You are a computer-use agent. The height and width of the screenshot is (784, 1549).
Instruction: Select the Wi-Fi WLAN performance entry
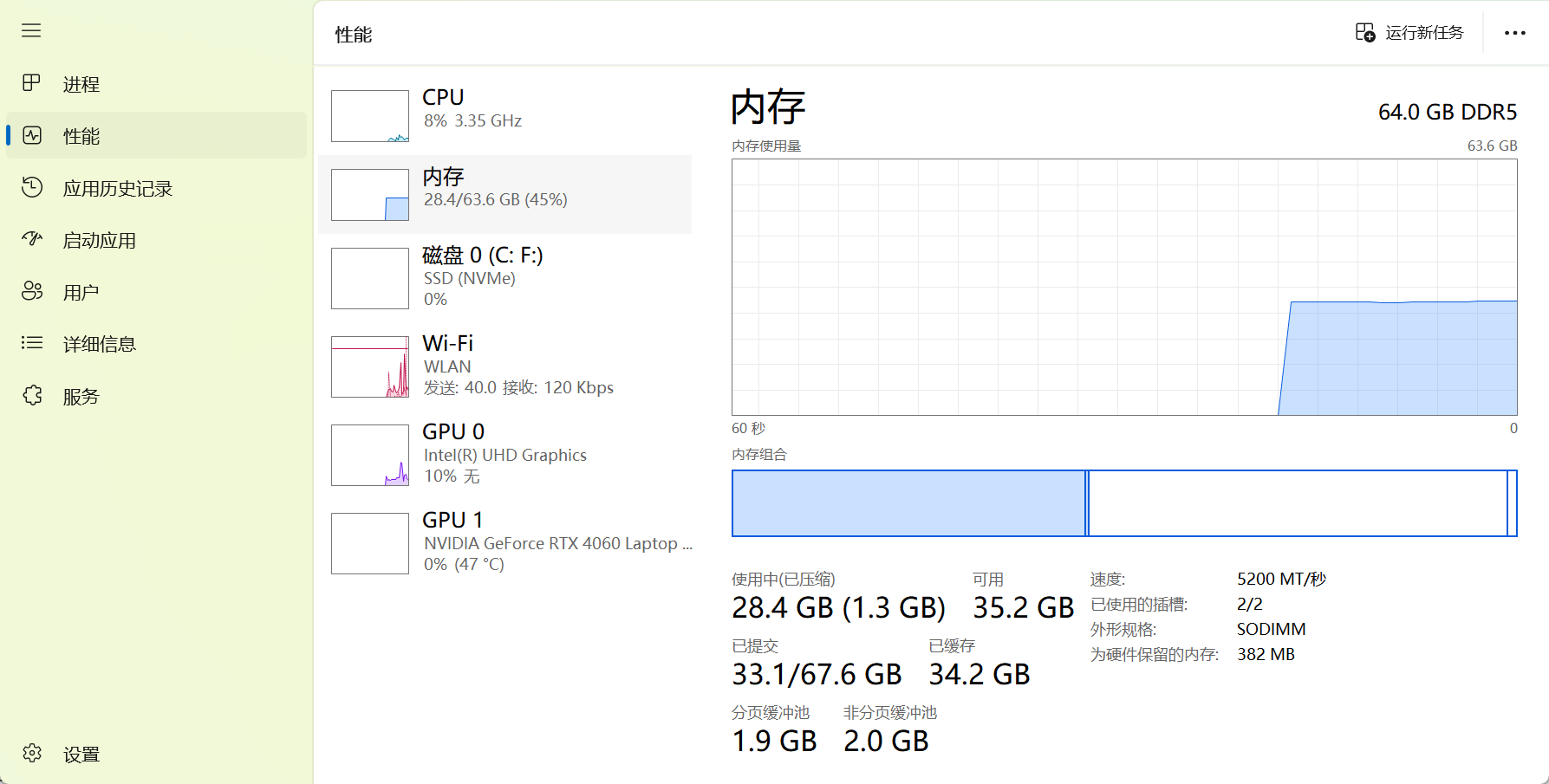[505, 366]
